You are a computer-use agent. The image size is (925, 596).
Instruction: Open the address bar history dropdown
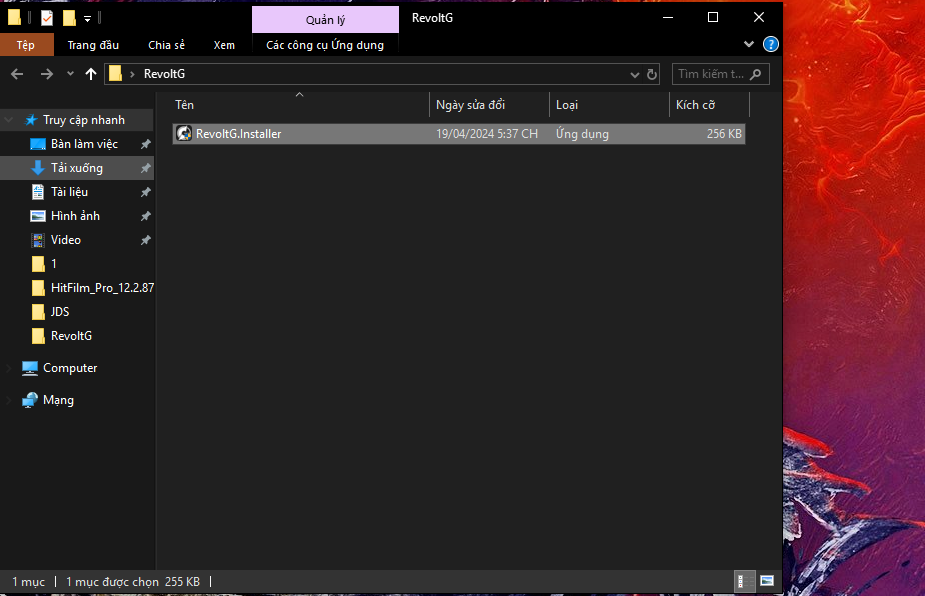pos(635,74)
